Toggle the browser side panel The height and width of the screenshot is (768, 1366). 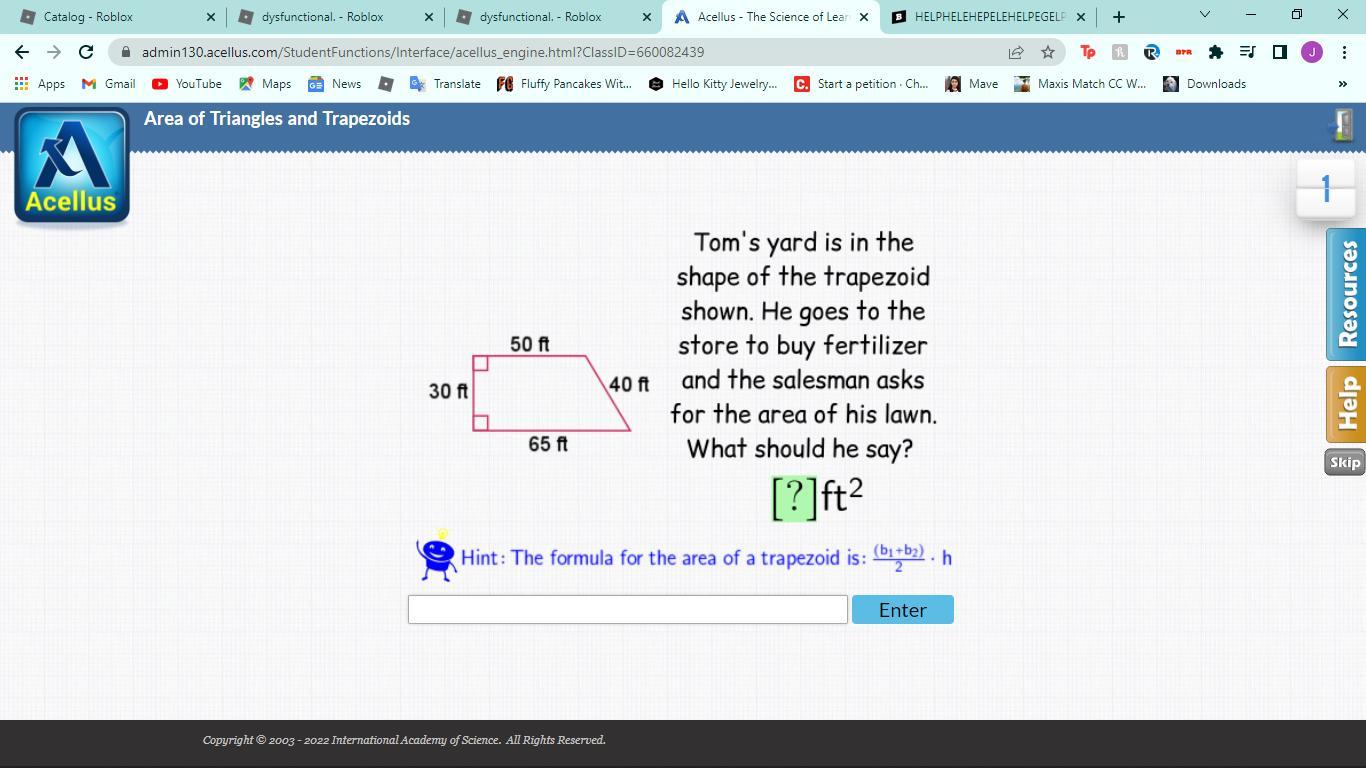[1280, 52]
